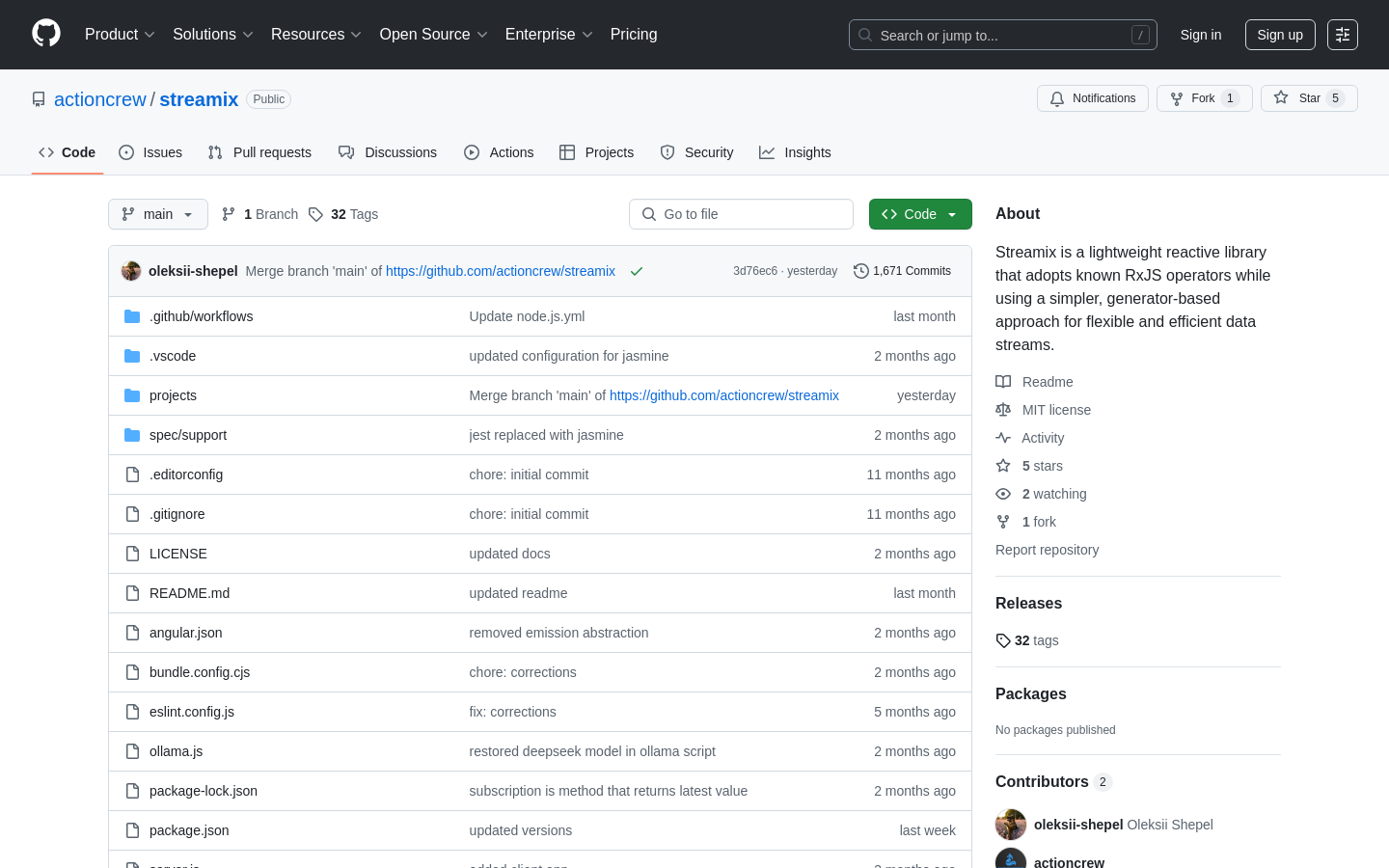Expand the Resources menu

(x=316, y=35)
